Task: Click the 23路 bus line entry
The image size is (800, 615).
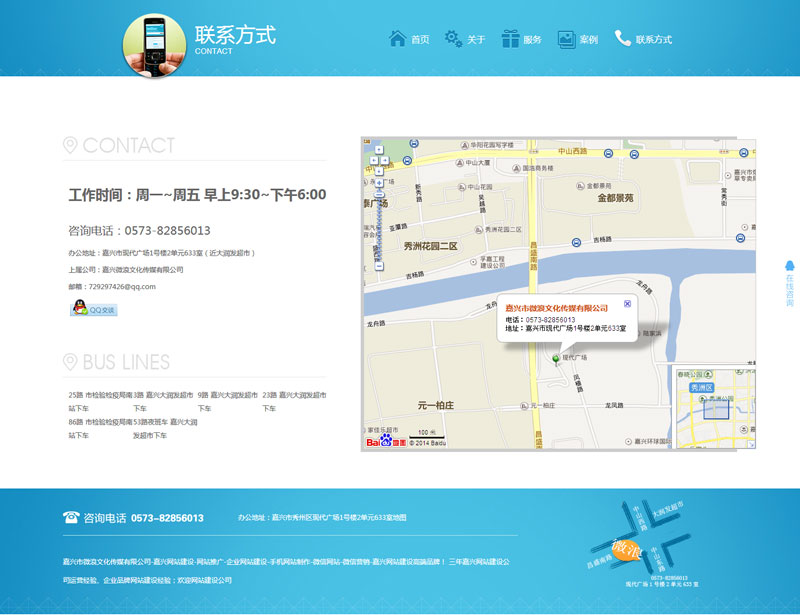Action: [x=294, y=402]
